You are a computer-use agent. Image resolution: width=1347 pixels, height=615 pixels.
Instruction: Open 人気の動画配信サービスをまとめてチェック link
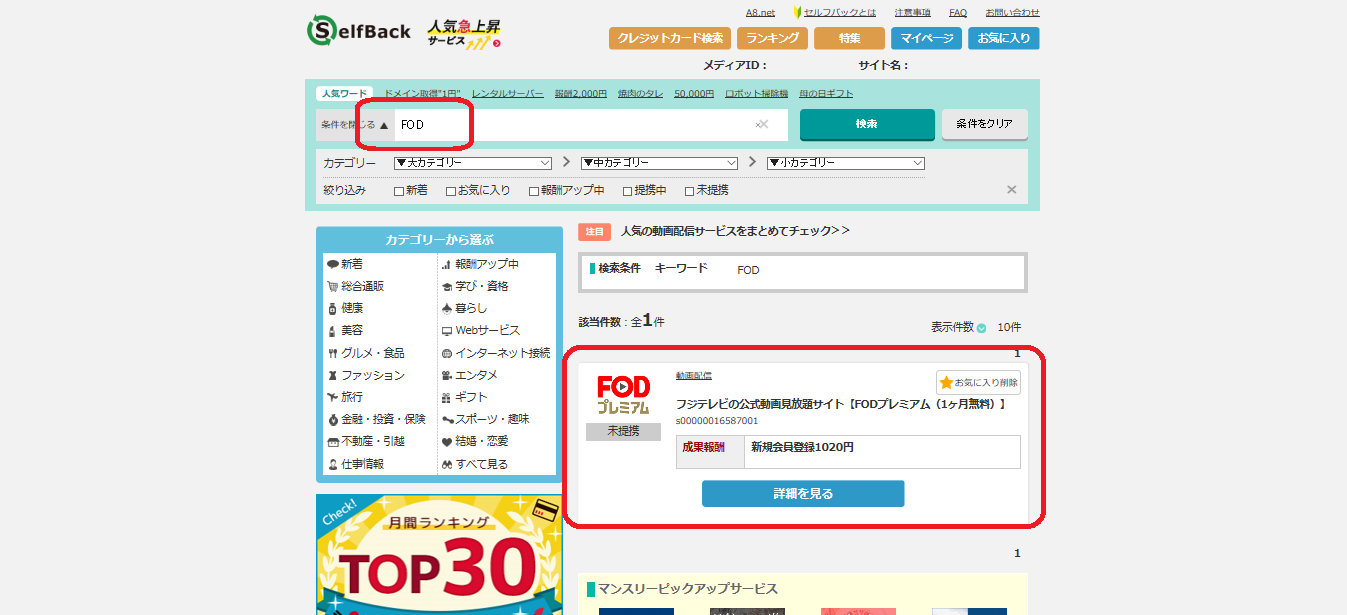(x=735, y=231)
